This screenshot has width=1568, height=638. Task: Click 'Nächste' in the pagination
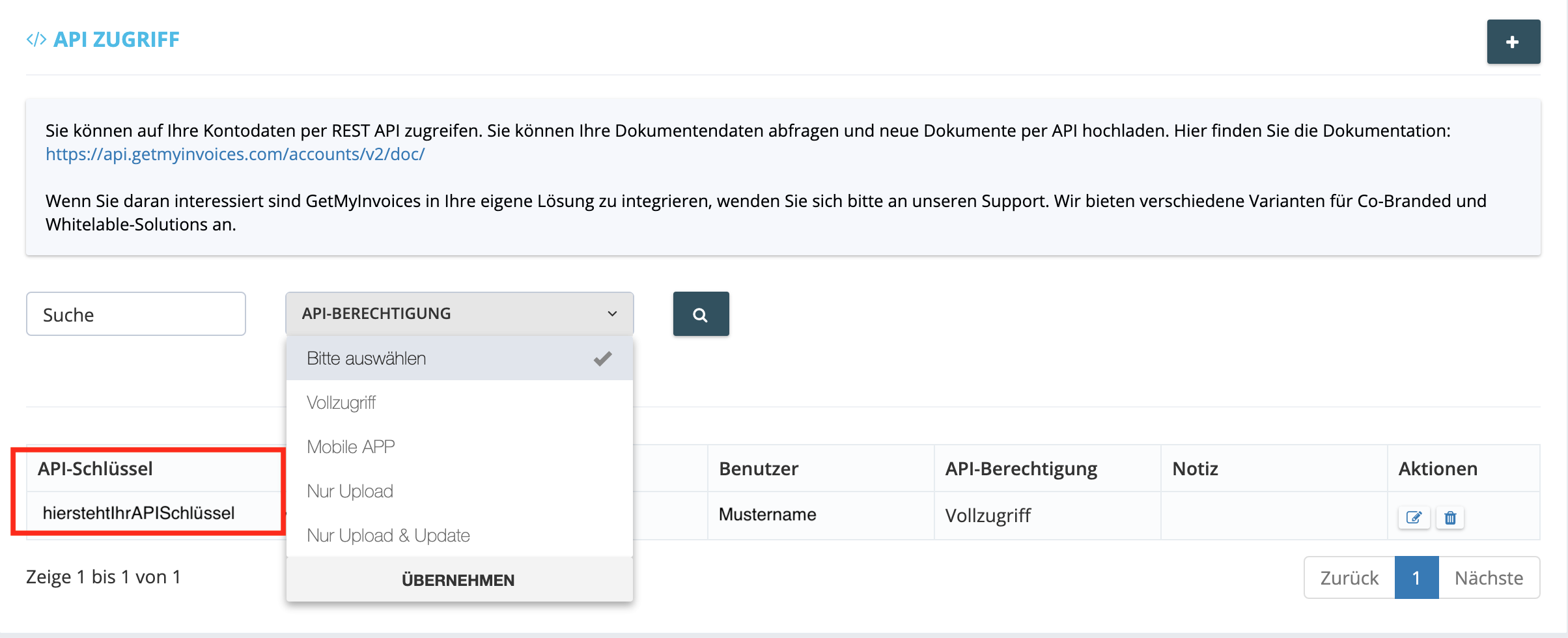tap(1489, 577)
